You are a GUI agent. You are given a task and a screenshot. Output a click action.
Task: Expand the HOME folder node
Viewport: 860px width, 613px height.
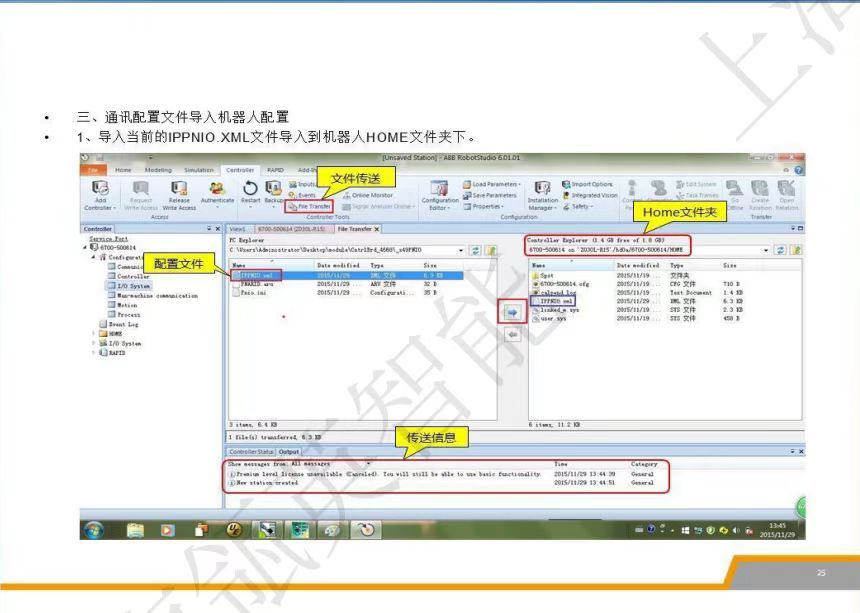point(93,333)
